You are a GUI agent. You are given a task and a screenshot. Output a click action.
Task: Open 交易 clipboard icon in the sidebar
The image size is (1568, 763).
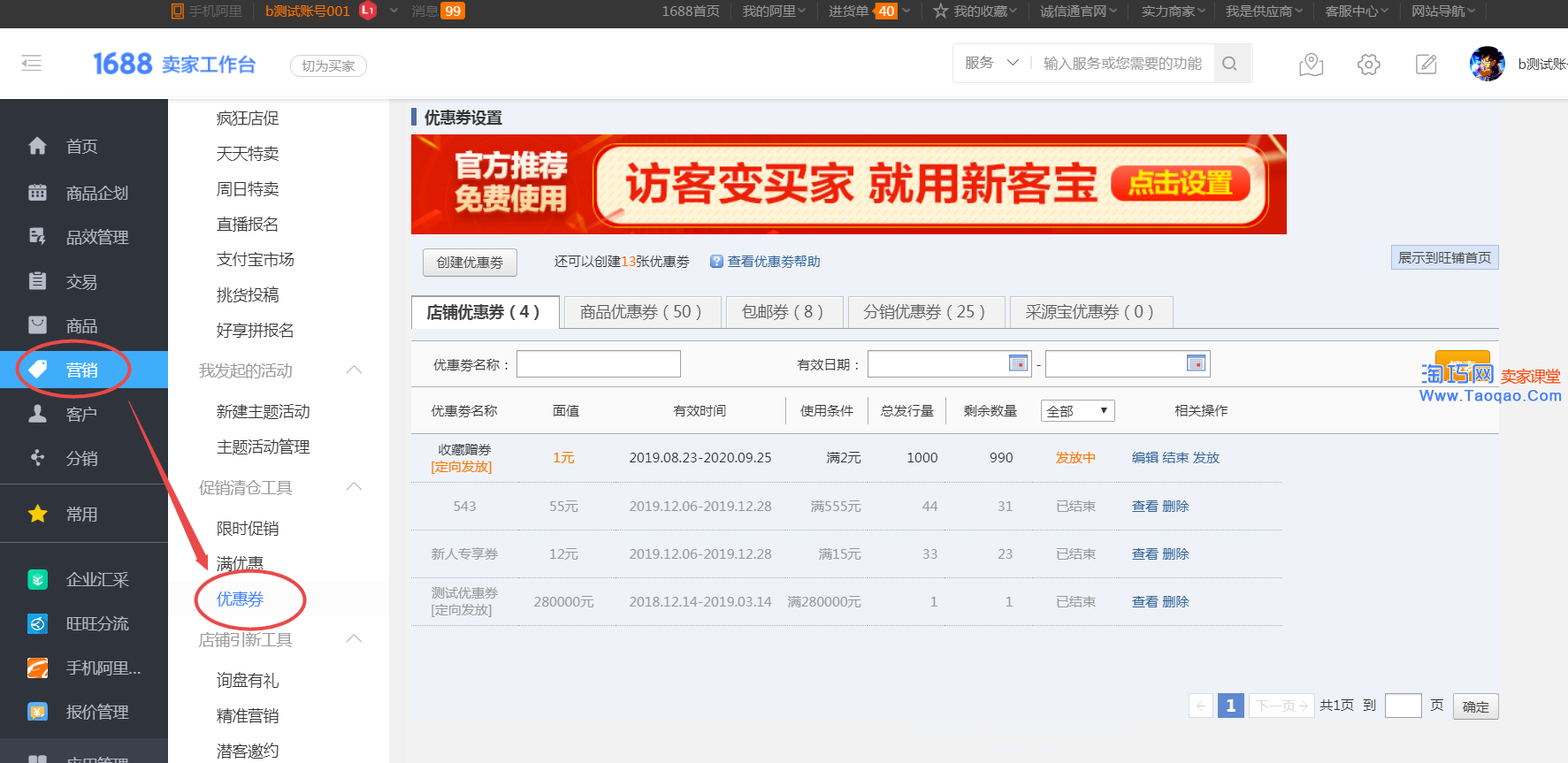coord(37,281)
